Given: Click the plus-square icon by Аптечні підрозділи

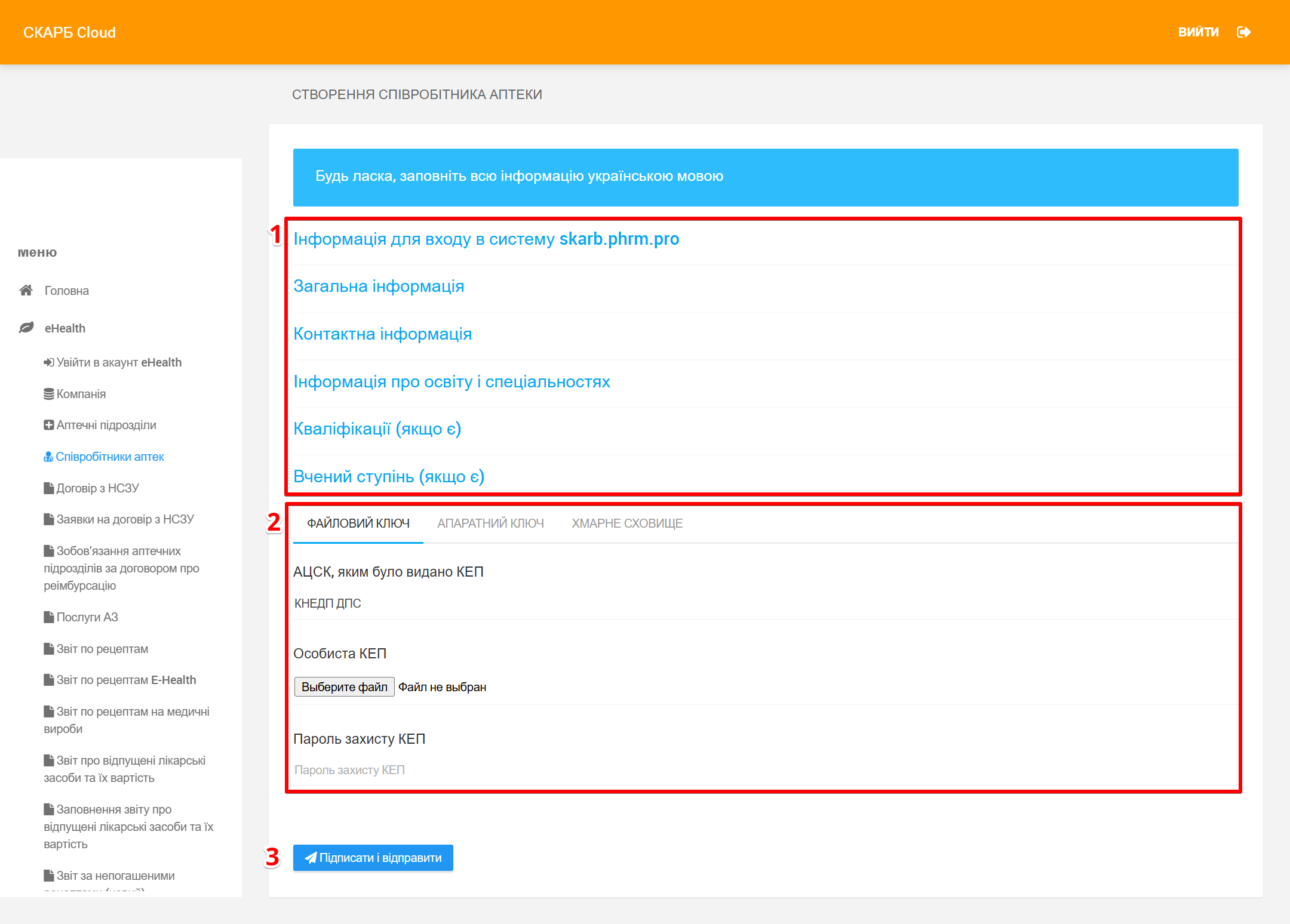Looking at the screenshot, I should (48, 425).
